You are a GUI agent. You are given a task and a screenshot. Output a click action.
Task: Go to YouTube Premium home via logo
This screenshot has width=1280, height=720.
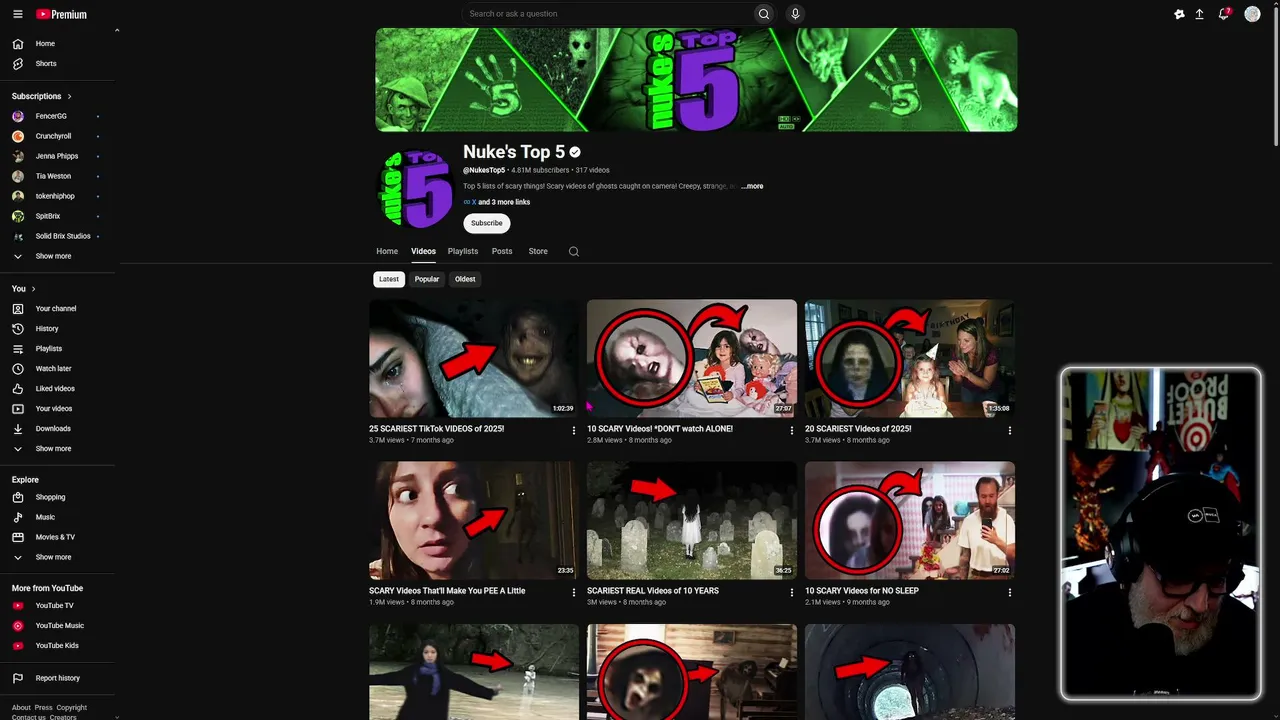click(61, 14)
